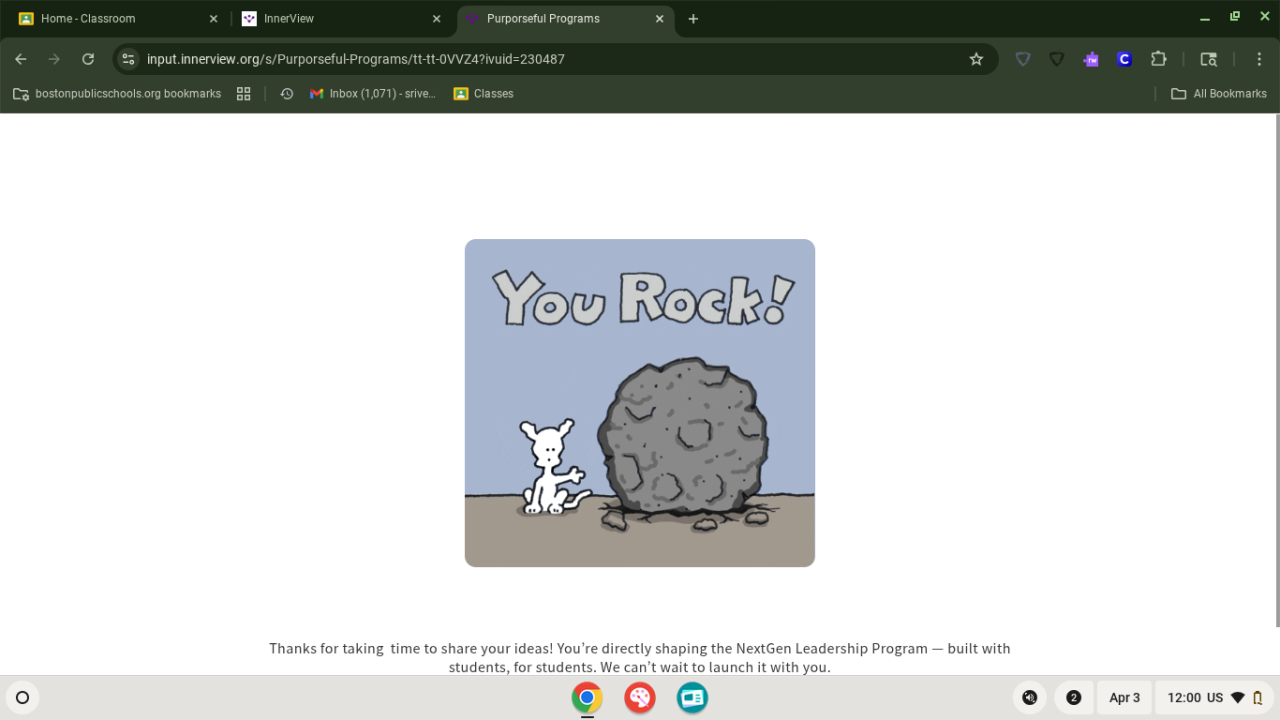Viewport: 1280px width, 720px height.
Task: Open the Chrome three-dot menu
Action: tap(1257, 59)
